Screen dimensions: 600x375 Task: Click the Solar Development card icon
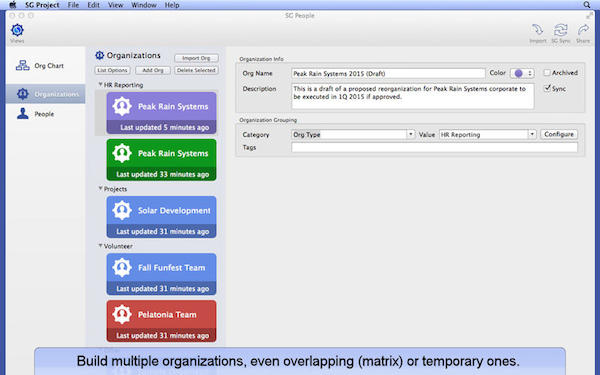coord(122,210)
